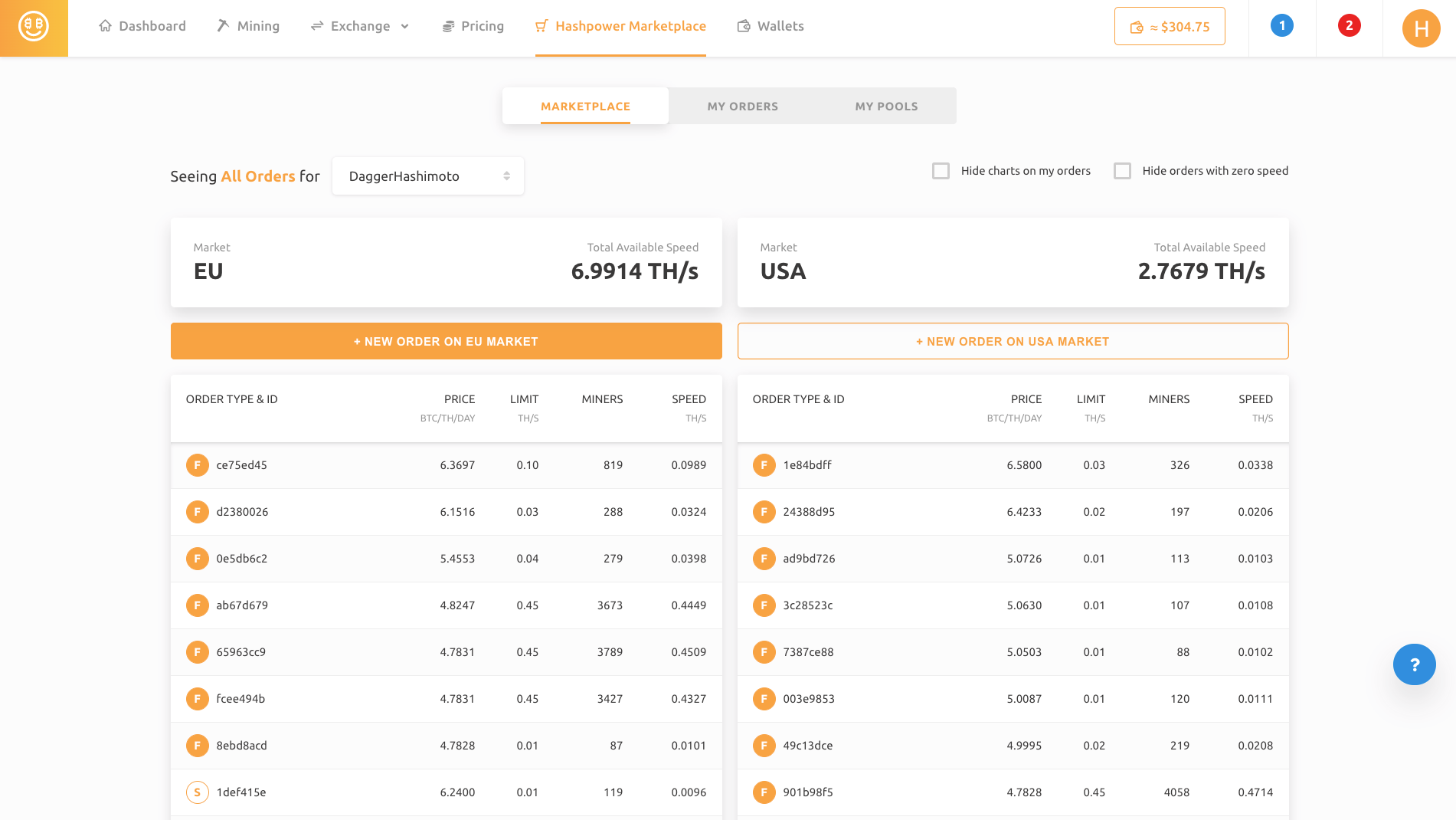The image size is (1456, 820).
Task: Click miners count 4058 in USA table
Action: point(1176,792)
